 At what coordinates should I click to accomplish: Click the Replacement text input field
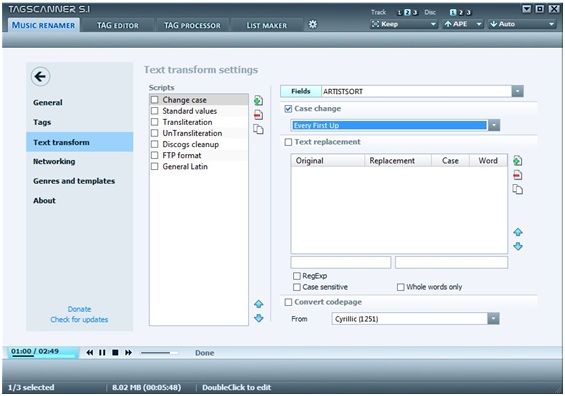coord(451,262)
